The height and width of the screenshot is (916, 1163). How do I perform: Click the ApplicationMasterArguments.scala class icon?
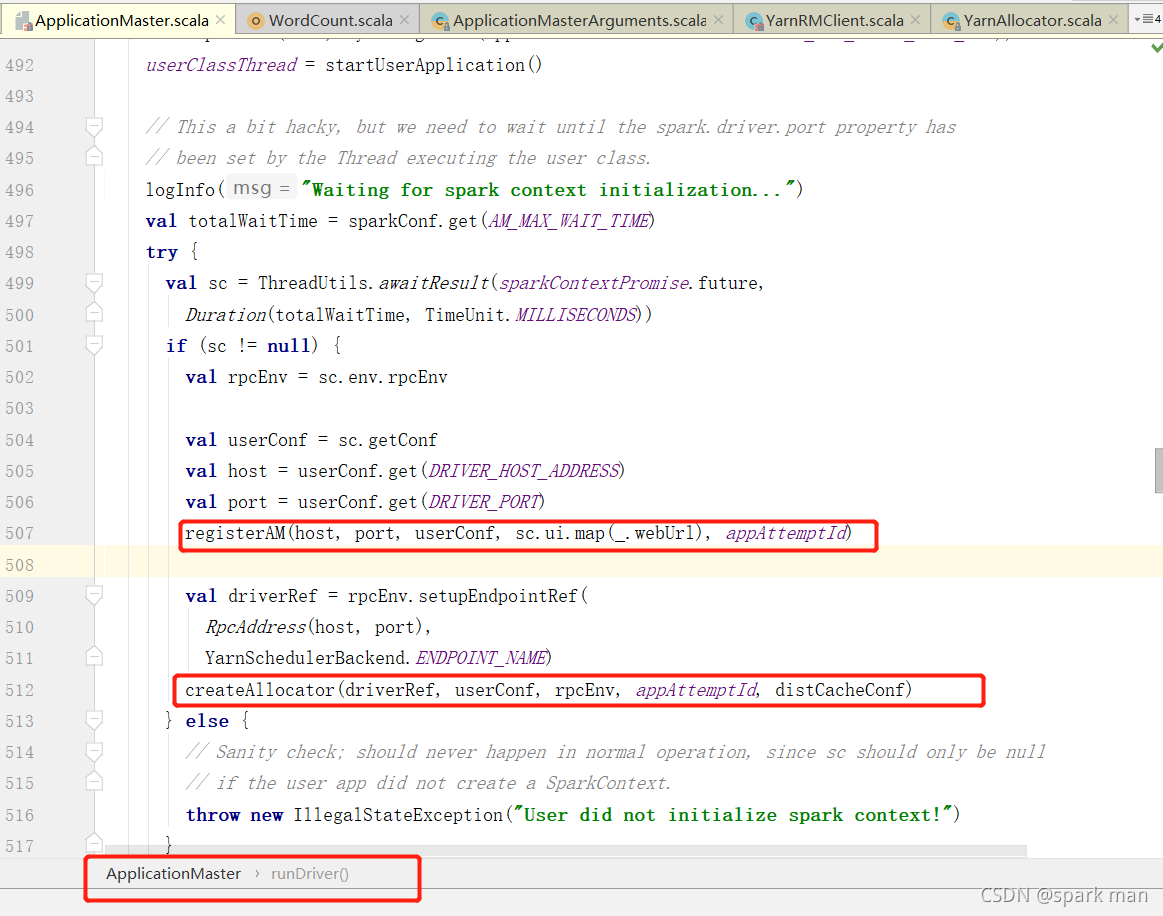[x=441, y=22]
